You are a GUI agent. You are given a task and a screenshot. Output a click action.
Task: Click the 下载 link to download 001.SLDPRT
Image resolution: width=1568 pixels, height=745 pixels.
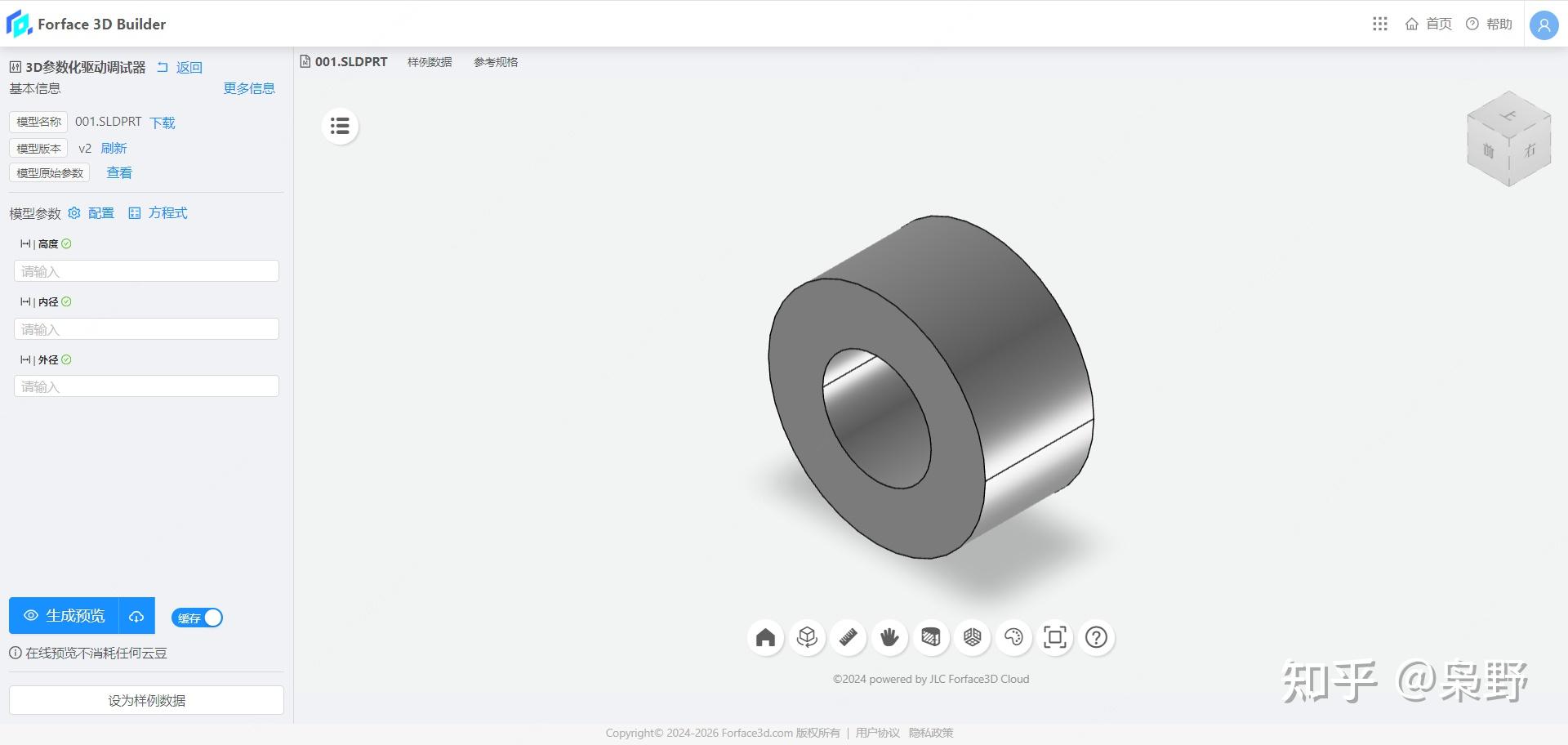[x=162, y=122]
